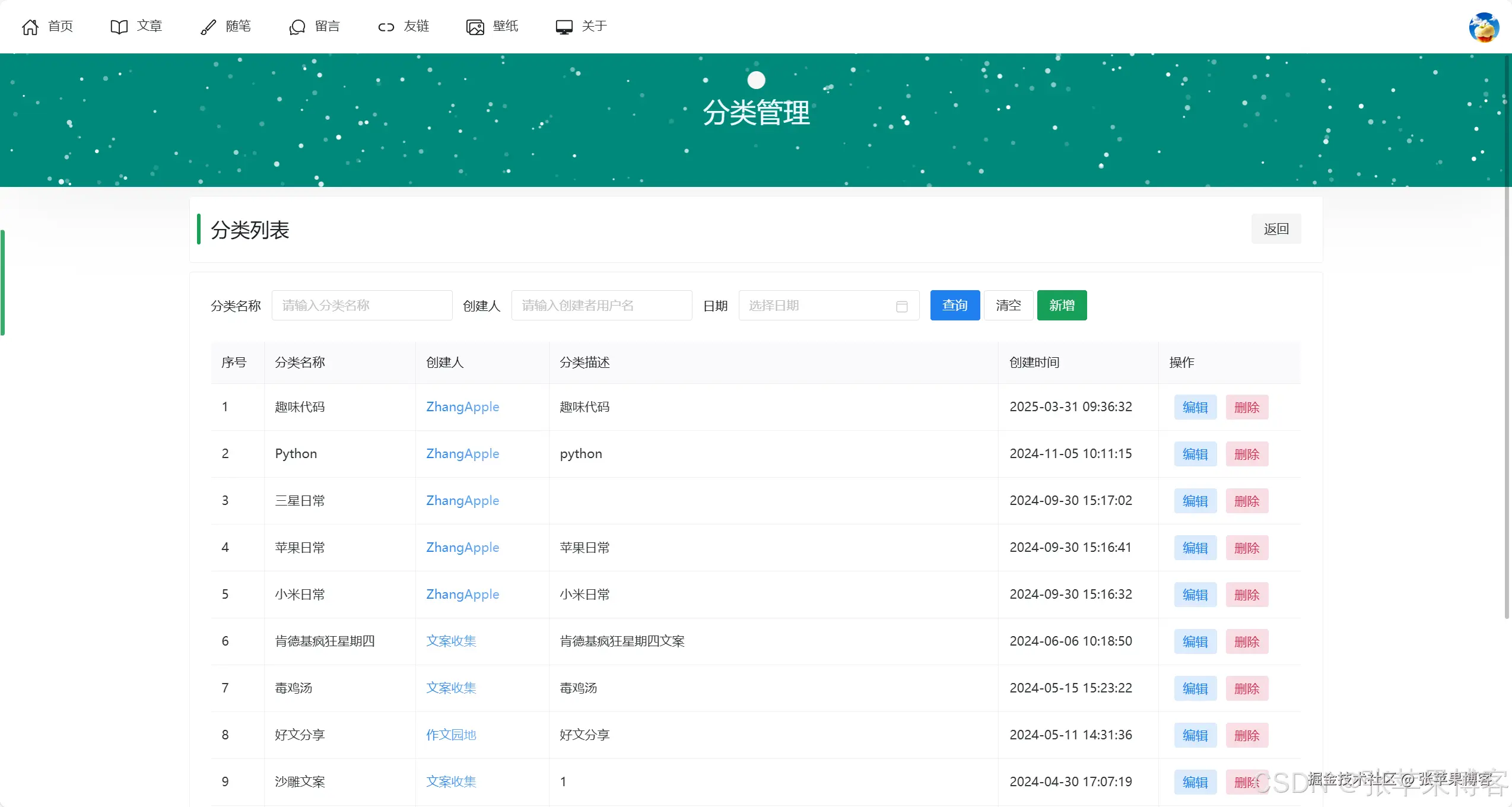1512x807 pixels.
Task: Open the 文章 menu item
Action: [x=150, y=26]
